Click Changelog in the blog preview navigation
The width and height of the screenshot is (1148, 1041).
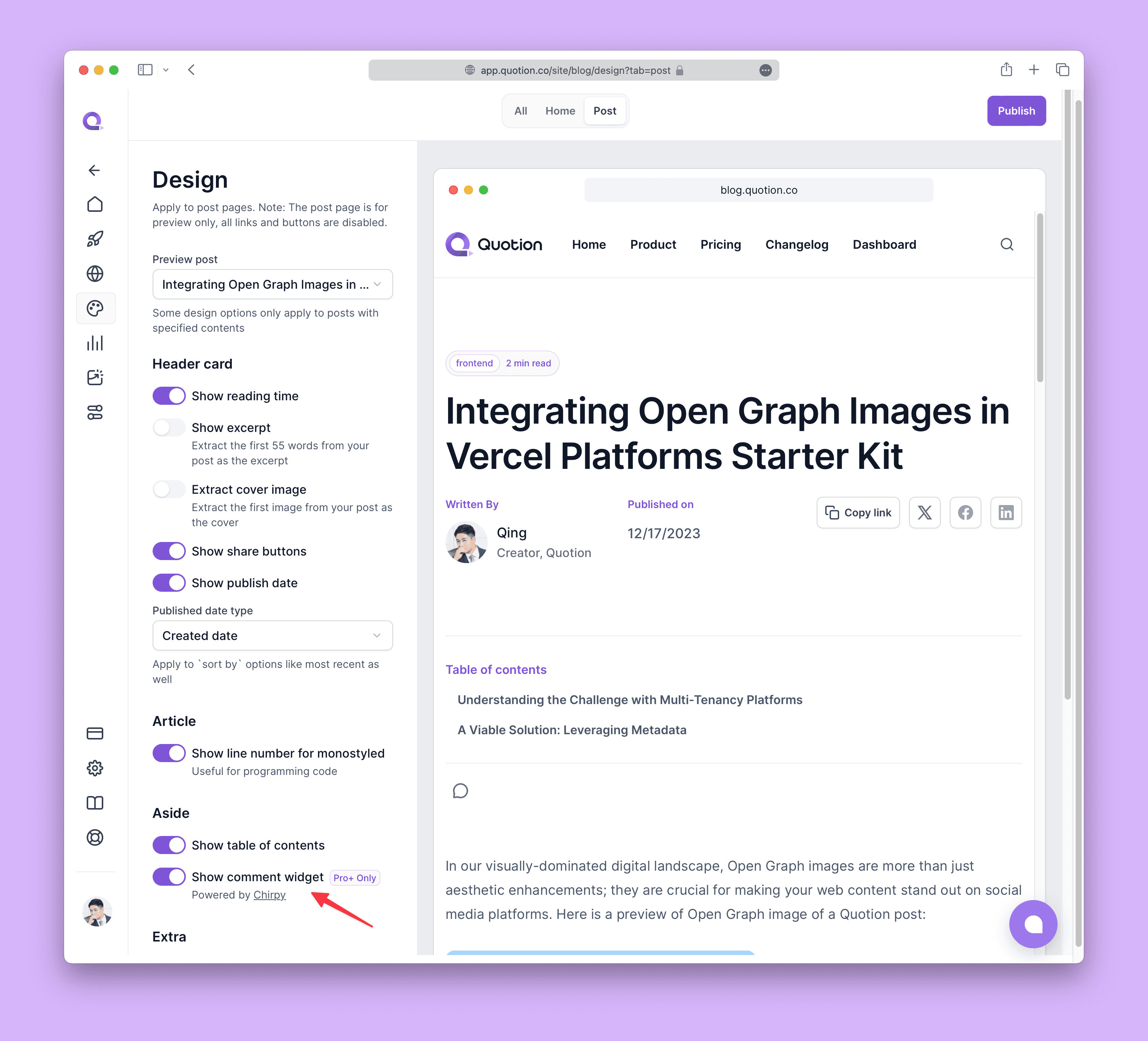(x=797, y=244)
